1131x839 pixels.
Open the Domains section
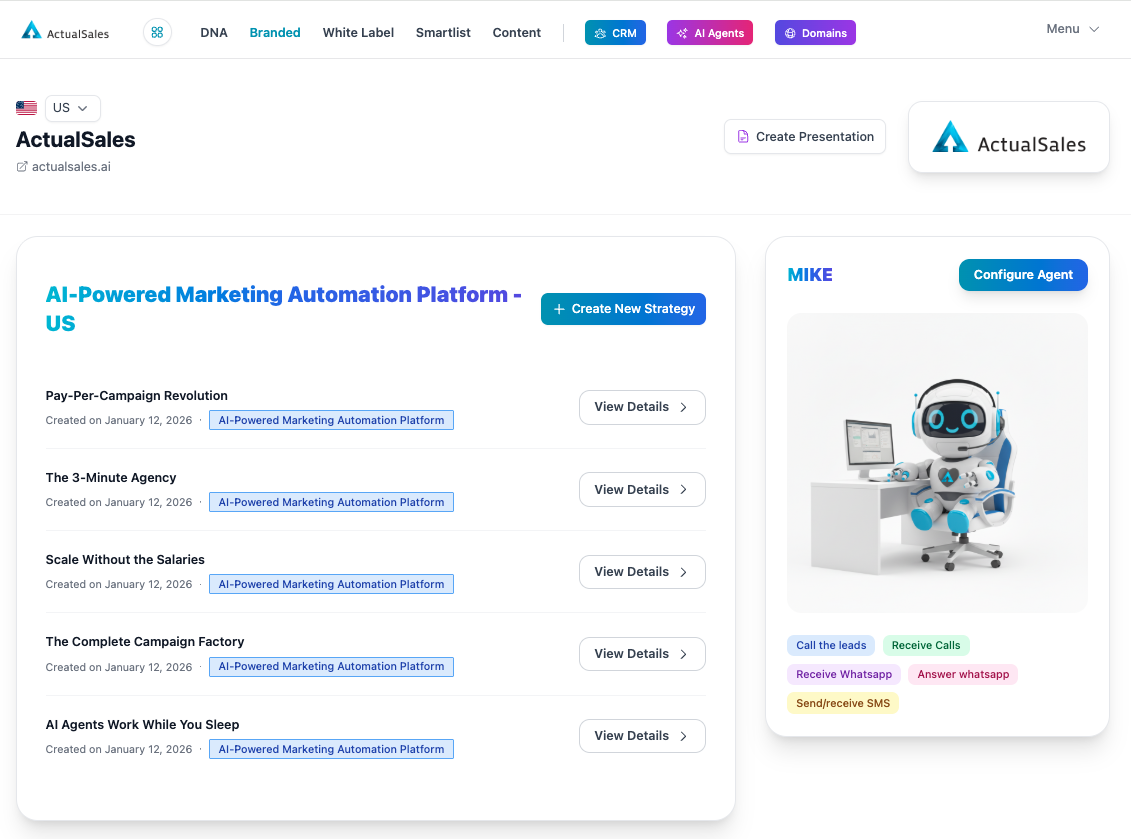[x=815, y=33]
